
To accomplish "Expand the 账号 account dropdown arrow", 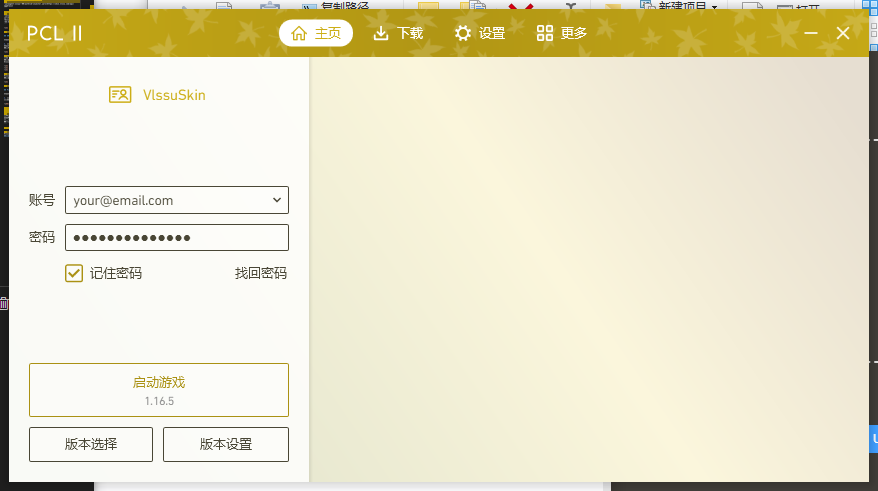I will [x=277, y=200].
